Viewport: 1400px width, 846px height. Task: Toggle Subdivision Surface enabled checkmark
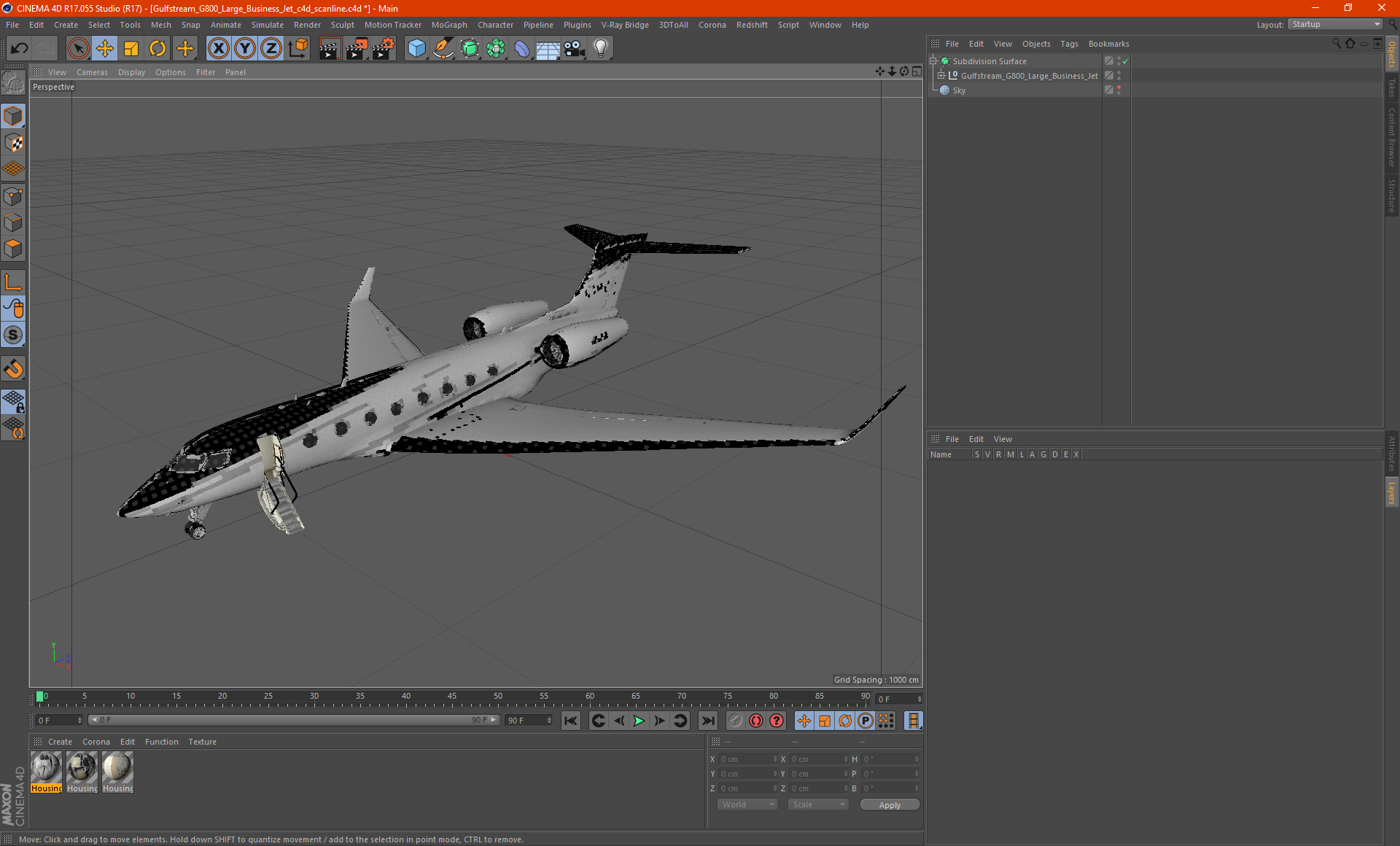tap(1125, 61)
